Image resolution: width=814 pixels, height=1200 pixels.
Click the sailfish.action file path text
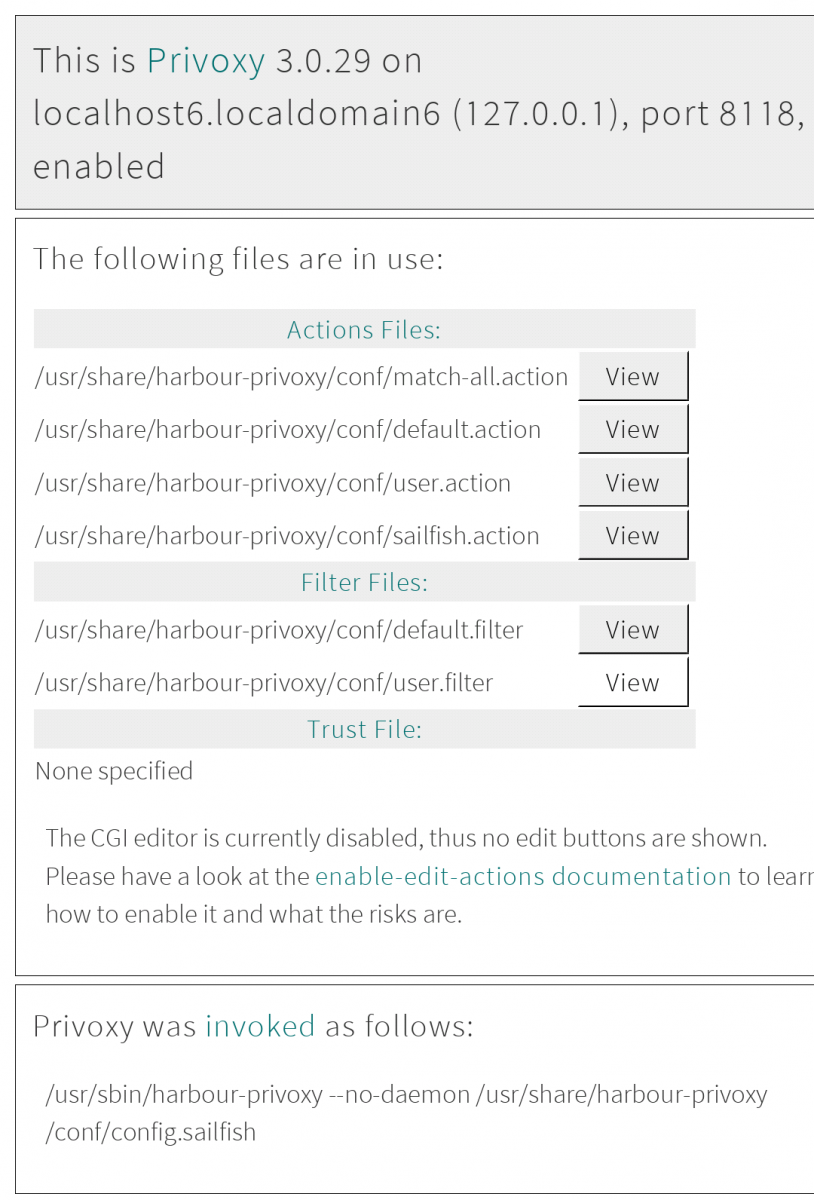pyautogui.click(x=287, y=536)
